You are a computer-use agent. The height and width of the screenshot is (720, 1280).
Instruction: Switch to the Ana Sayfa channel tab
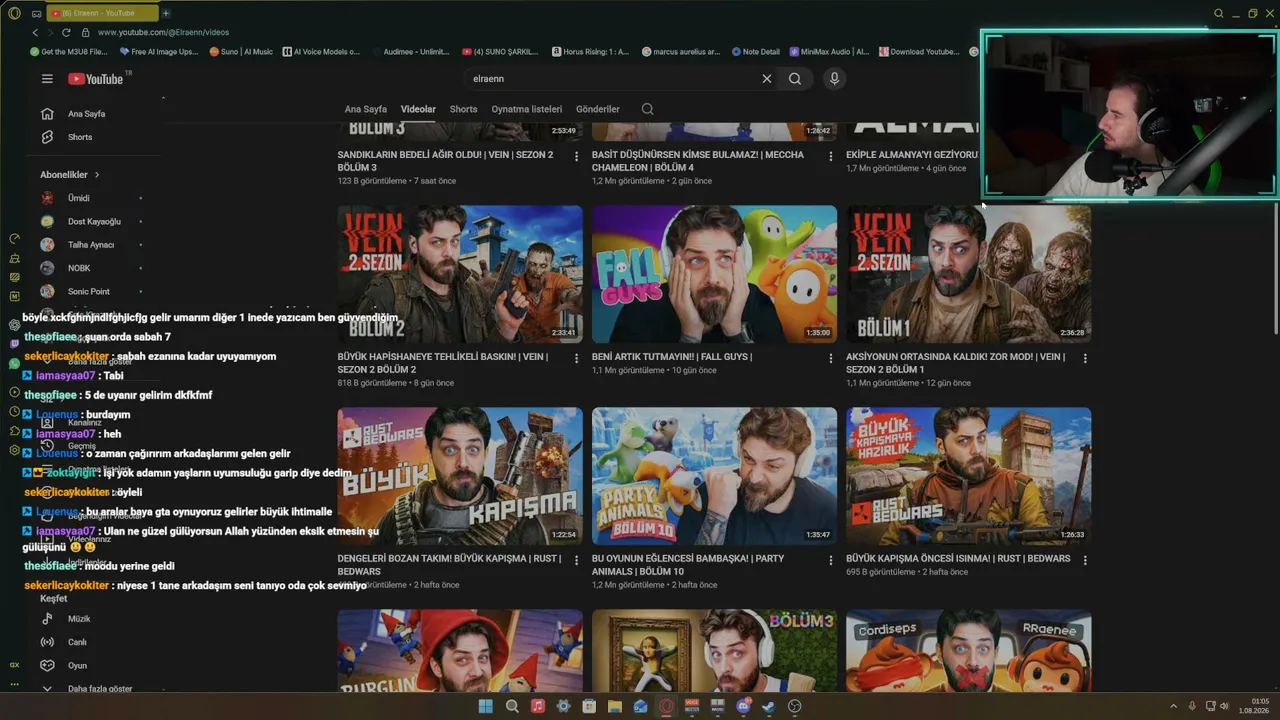click(366, 109)
